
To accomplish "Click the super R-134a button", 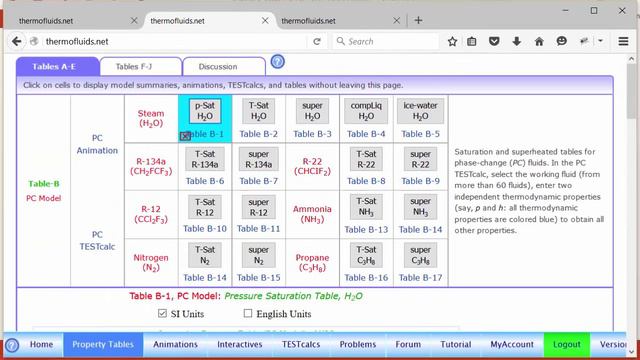I will click(x=258, y=159).
